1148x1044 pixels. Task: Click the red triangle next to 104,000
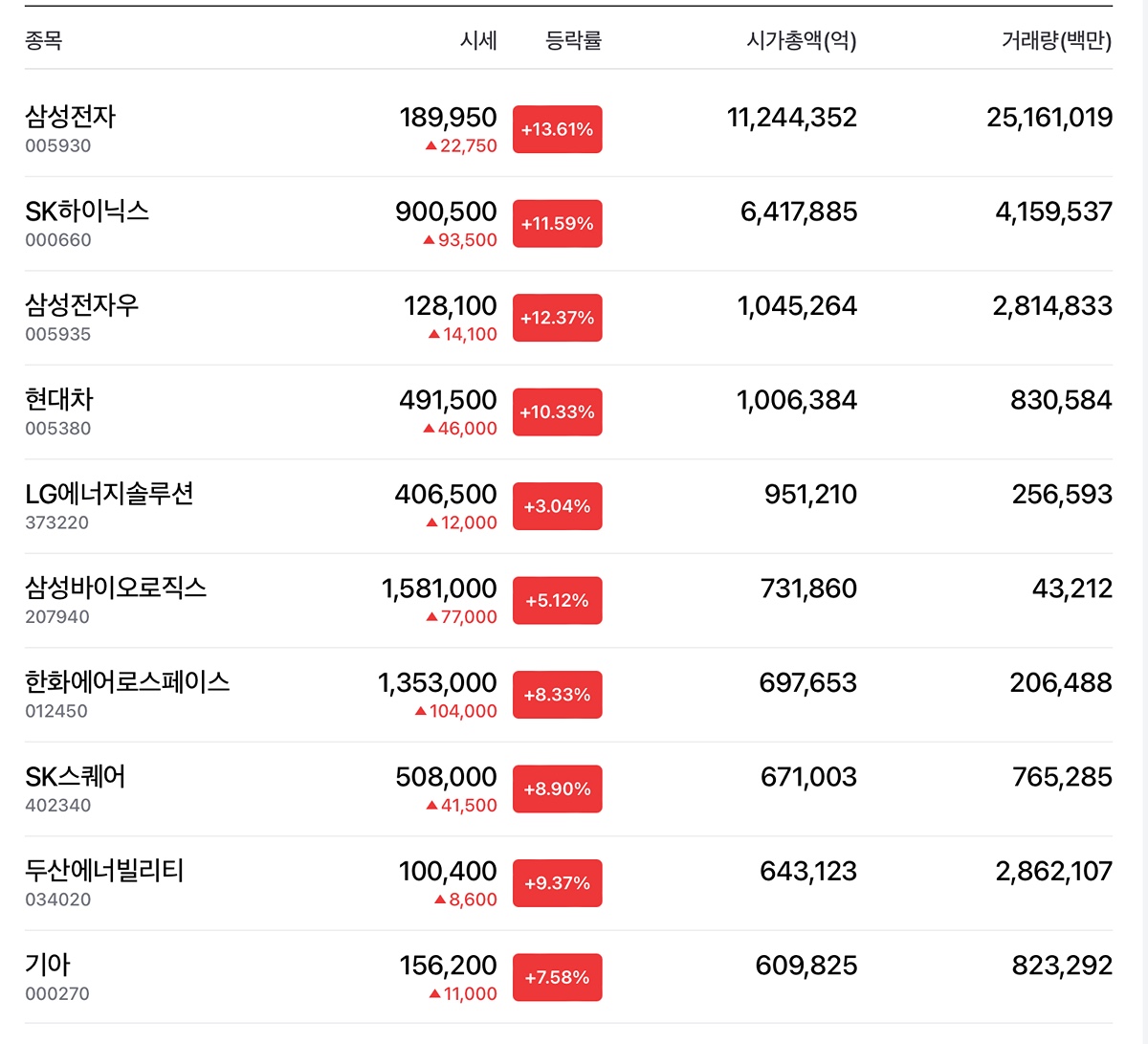tap(421, 712)
